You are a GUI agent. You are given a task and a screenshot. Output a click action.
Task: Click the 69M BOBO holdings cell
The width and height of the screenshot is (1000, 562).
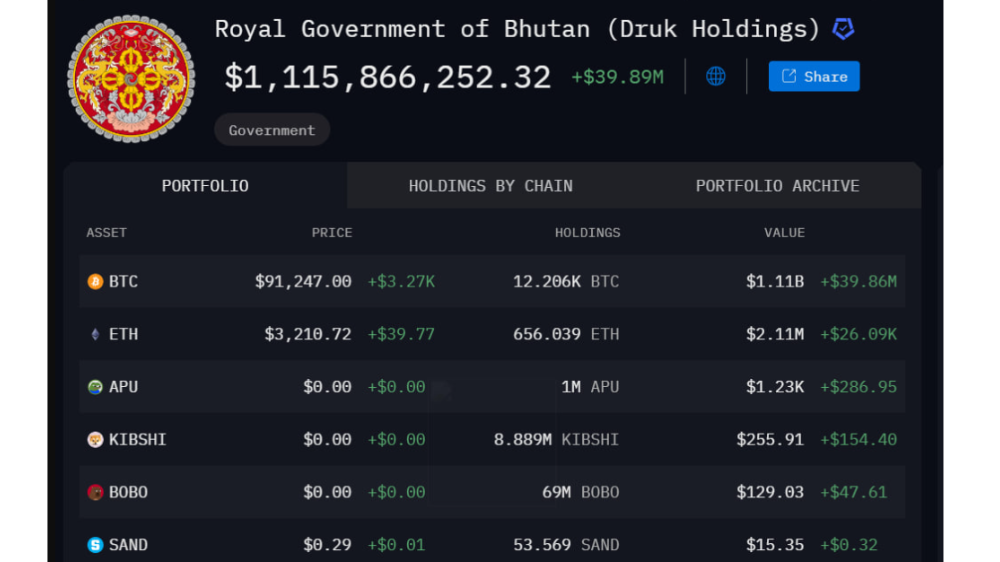(x=580, y=492)
